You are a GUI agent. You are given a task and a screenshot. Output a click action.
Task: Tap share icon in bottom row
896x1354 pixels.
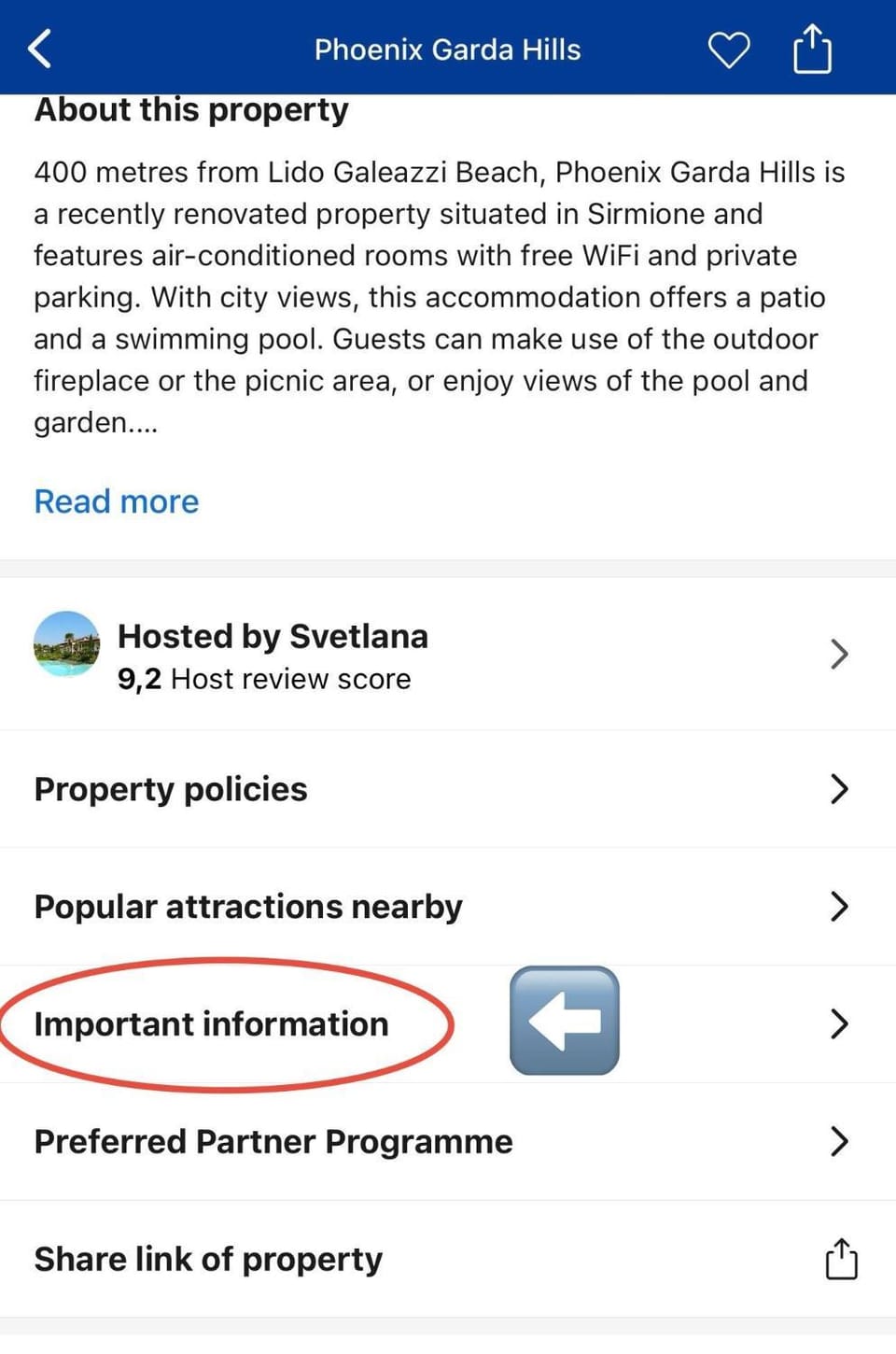841,1259
